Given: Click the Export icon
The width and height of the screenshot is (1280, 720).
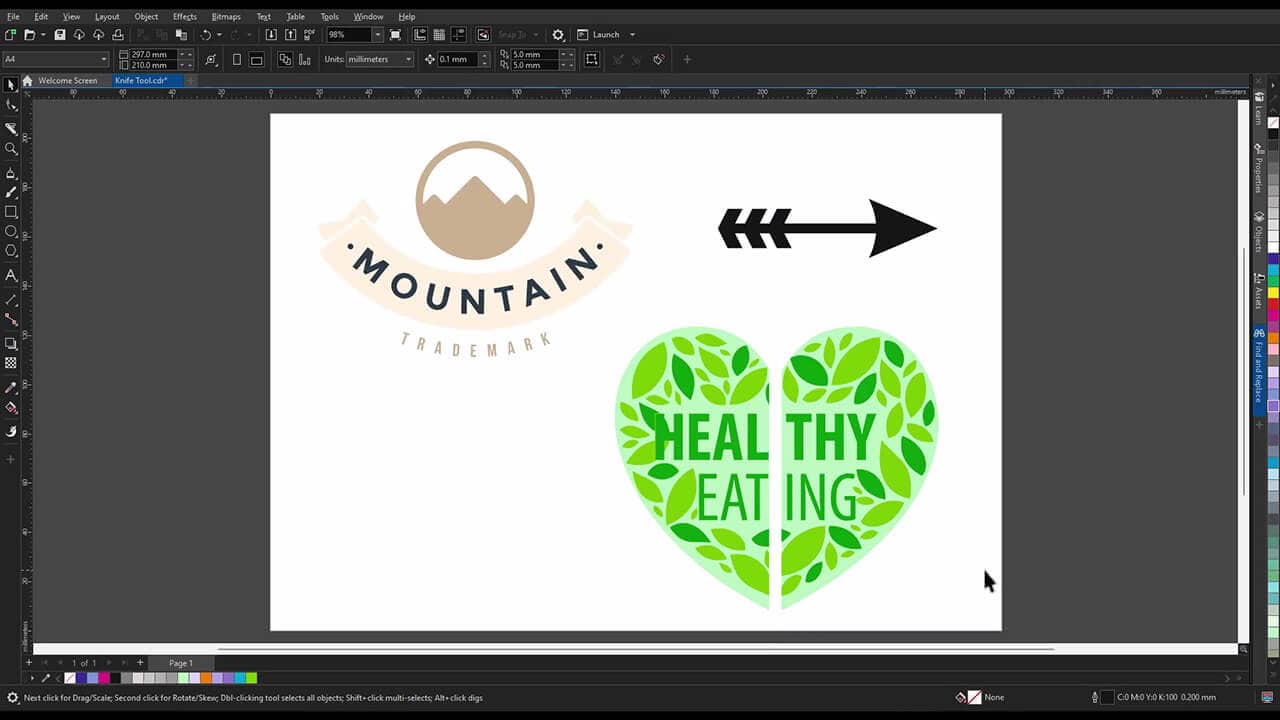Looking at the screenshot, I should tap(291, 34).
